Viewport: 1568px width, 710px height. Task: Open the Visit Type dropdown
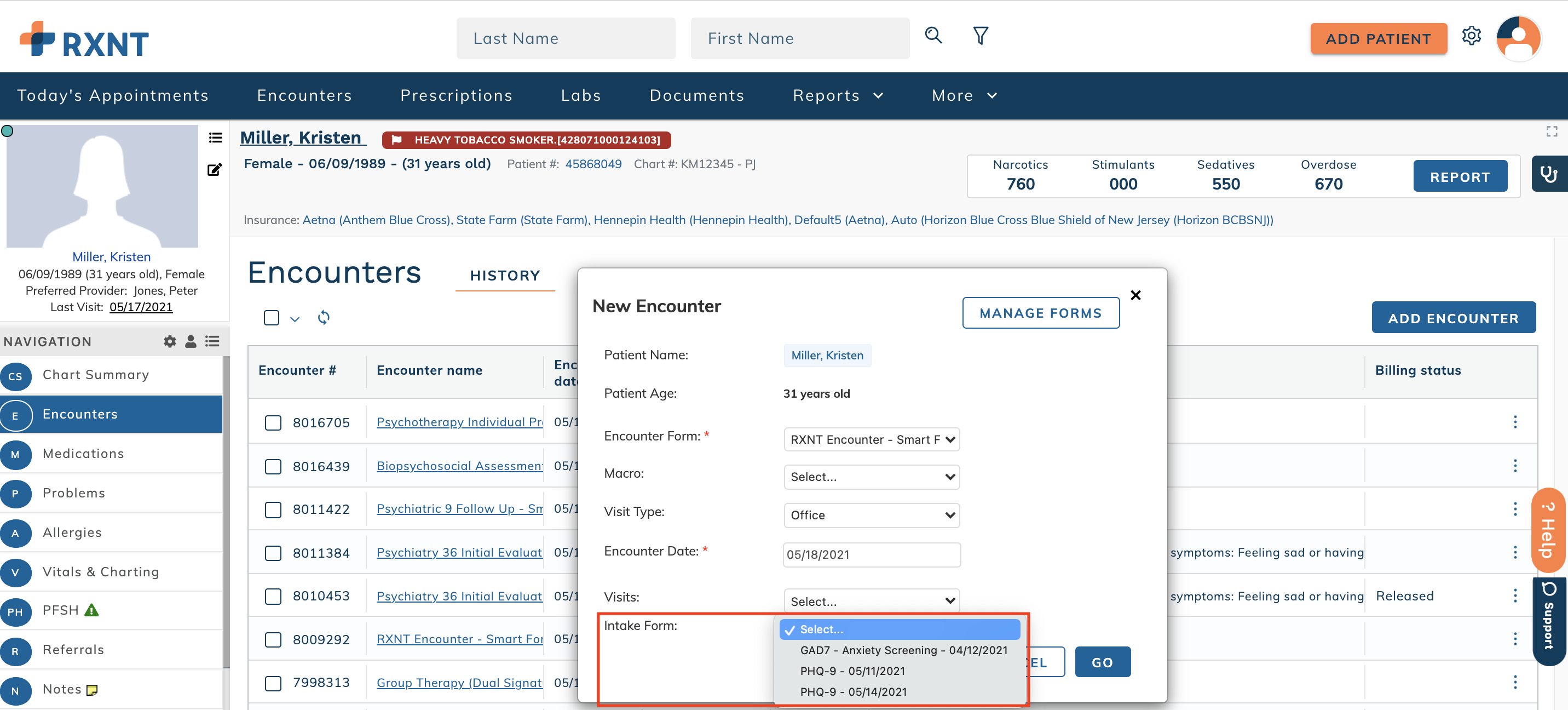871,515
